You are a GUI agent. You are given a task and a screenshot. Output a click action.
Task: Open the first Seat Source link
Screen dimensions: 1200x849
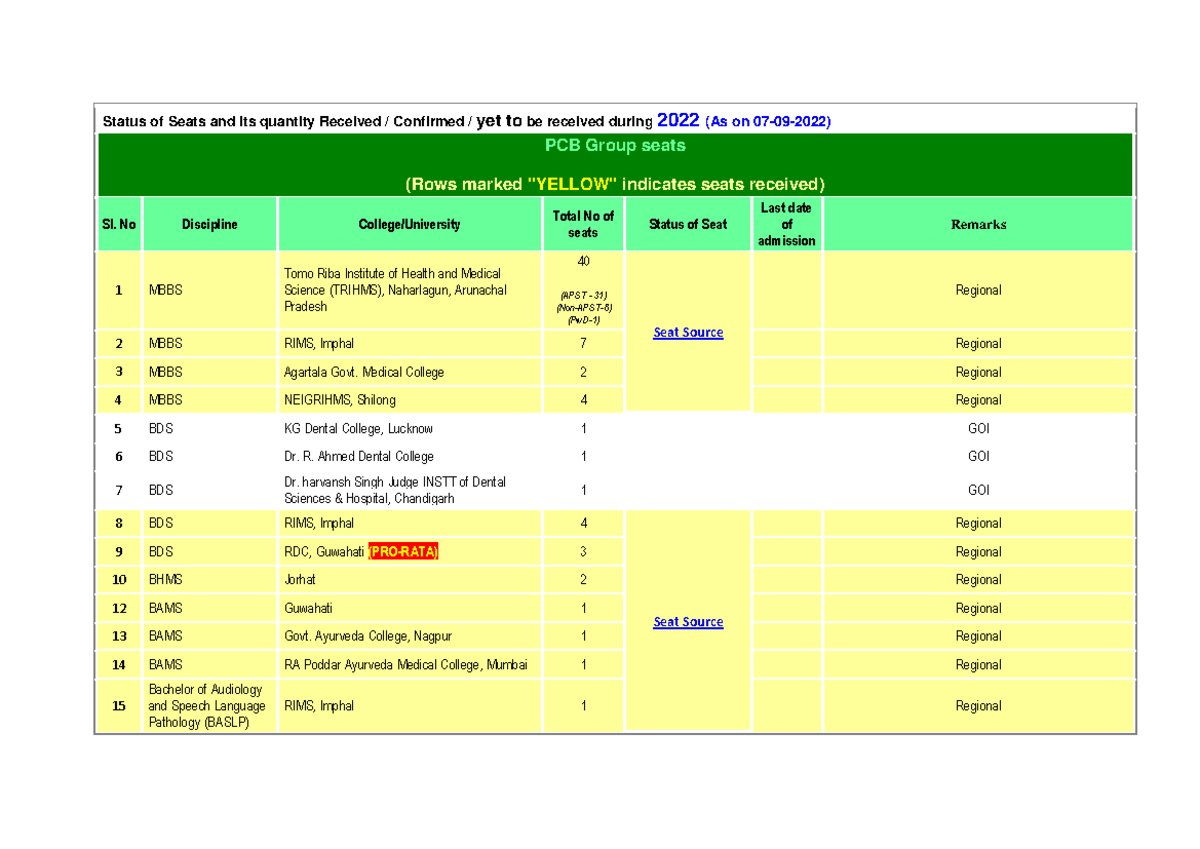tap(688, 332)
